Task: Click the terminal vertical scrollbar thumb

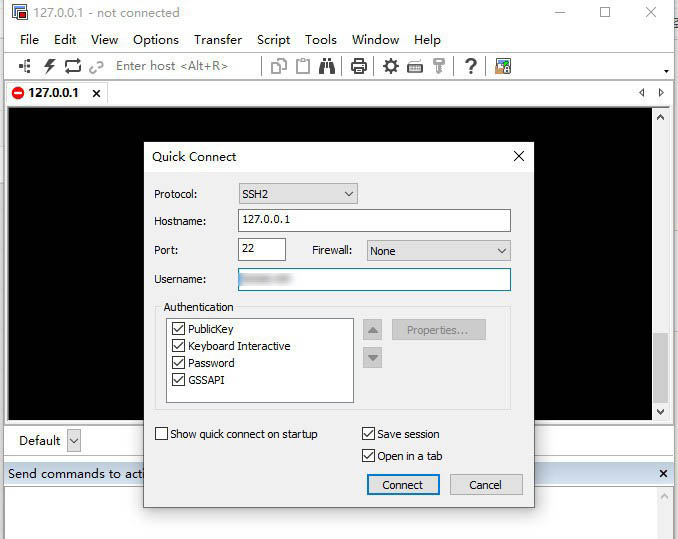Action: (660, 367)
